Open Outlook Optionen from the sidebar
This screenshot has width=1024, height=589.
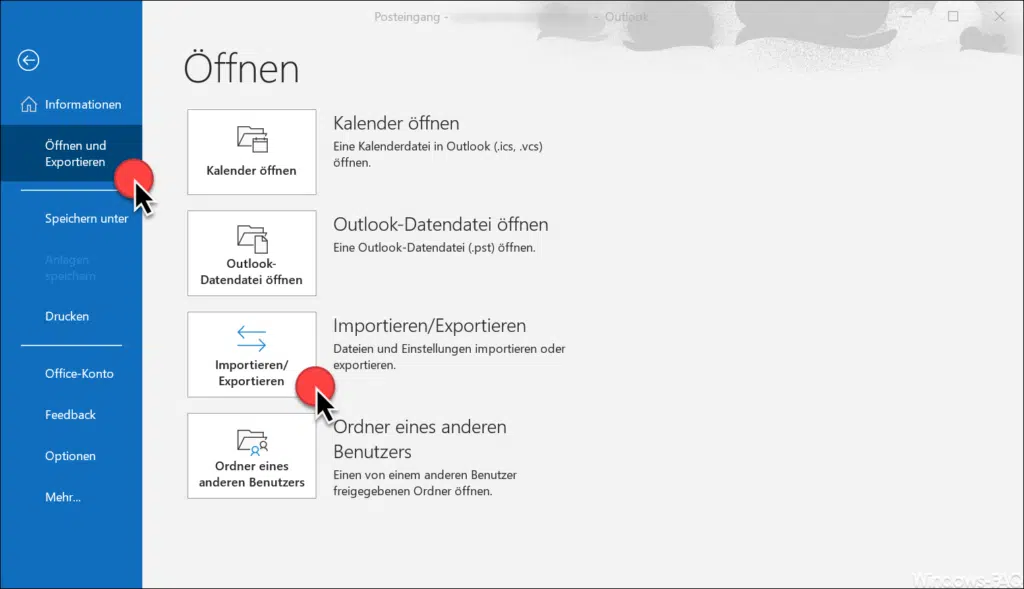[70, 455]
